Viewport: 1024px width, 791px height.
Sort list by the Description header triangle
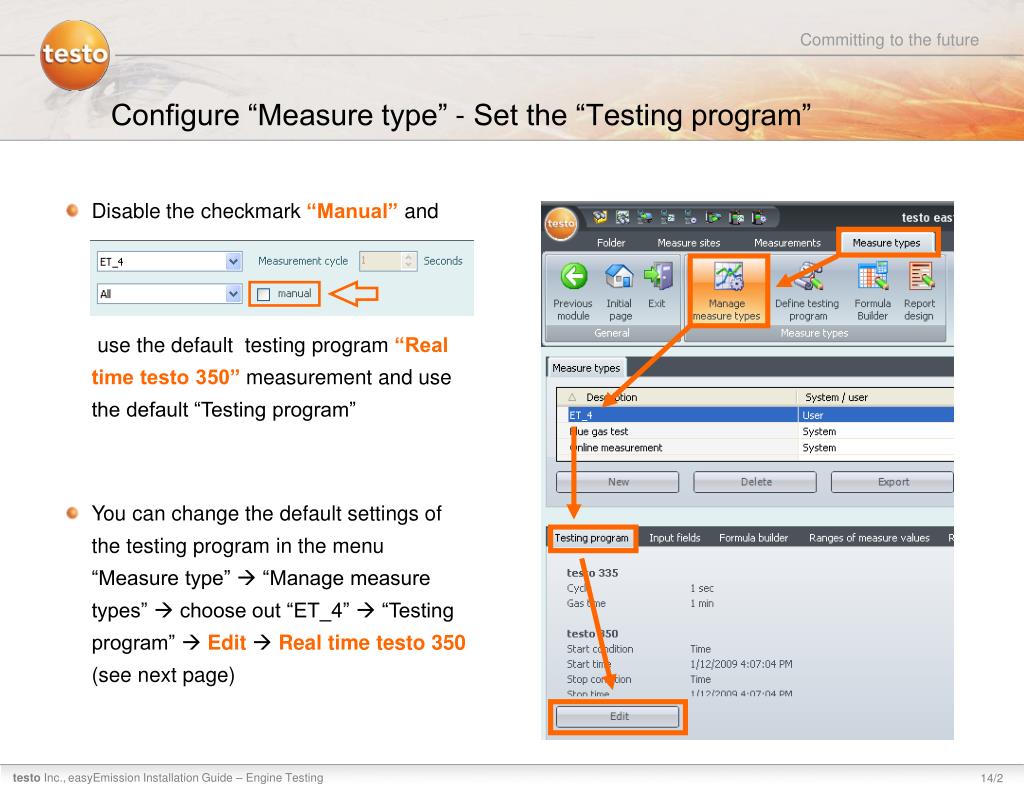click(572, 397)
